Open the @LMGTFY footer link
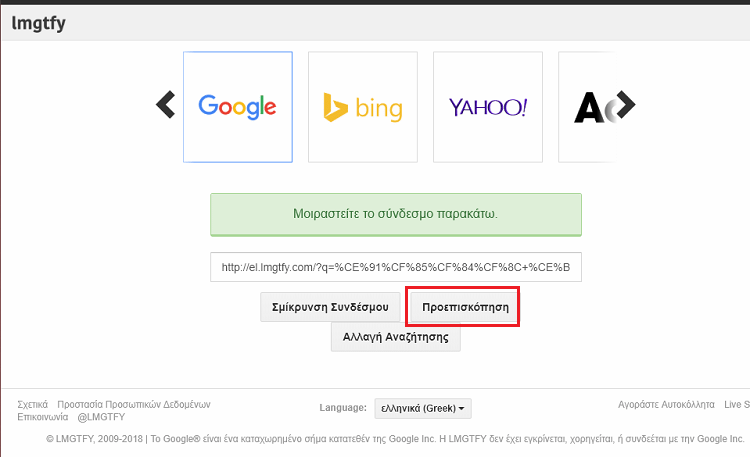This screenshot has width=750, height=457. [x=101, y=417]
